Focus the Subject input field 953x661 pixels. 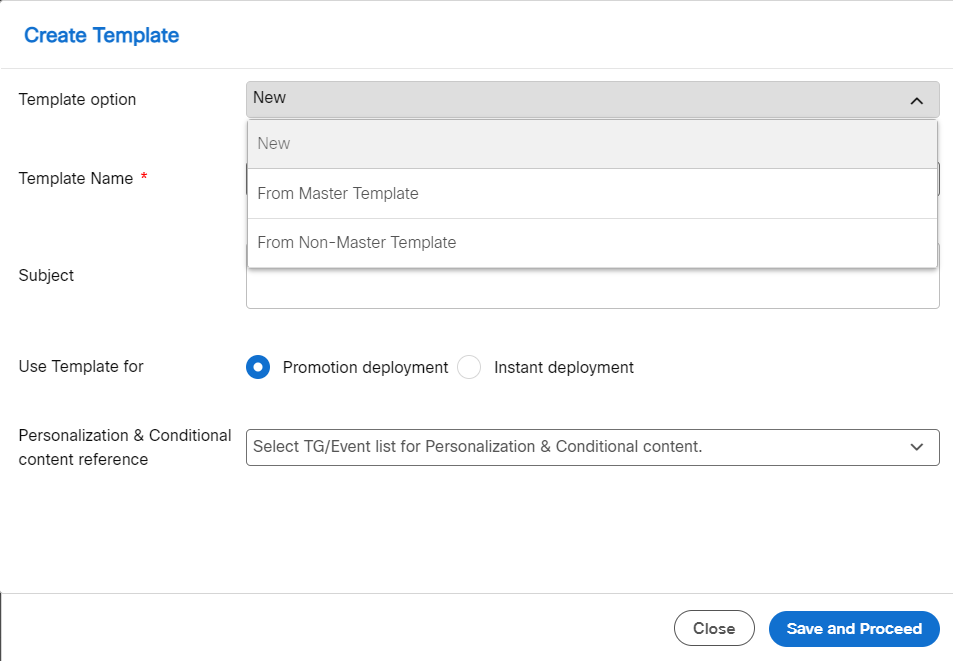point(592,289)
